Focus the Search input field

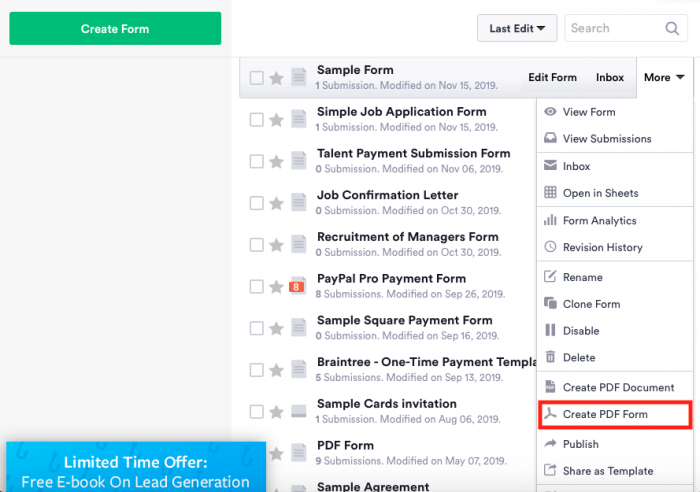tap(612, 29)
